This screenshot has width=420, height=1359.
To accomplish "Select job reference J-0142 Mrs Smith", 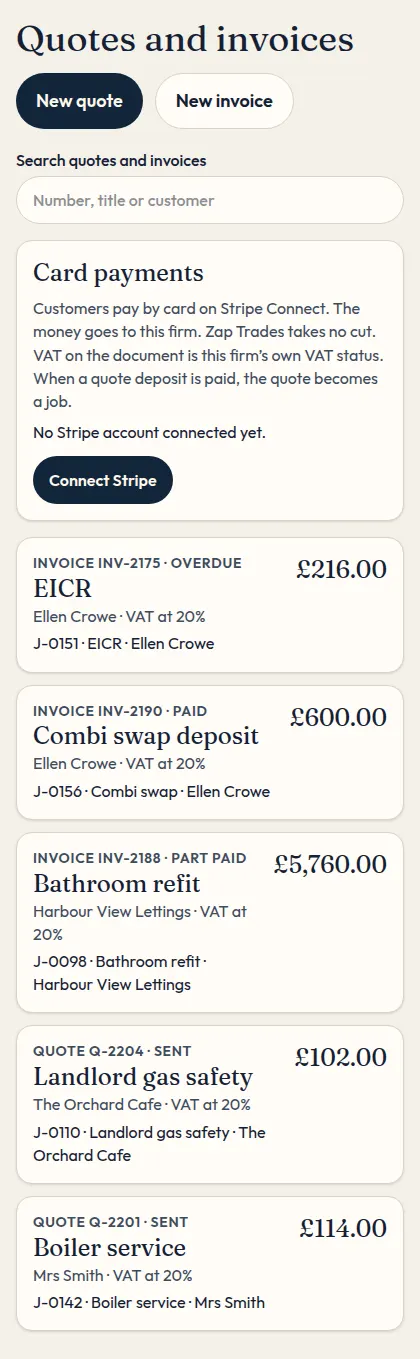I will (149, 1302).
